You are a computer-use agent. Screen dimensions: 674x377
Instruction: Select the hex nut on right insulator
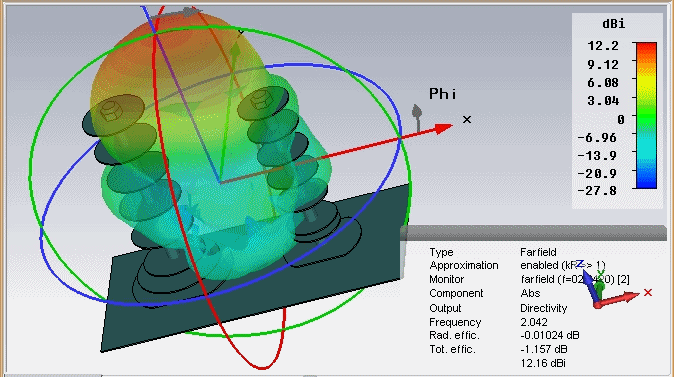260,100
